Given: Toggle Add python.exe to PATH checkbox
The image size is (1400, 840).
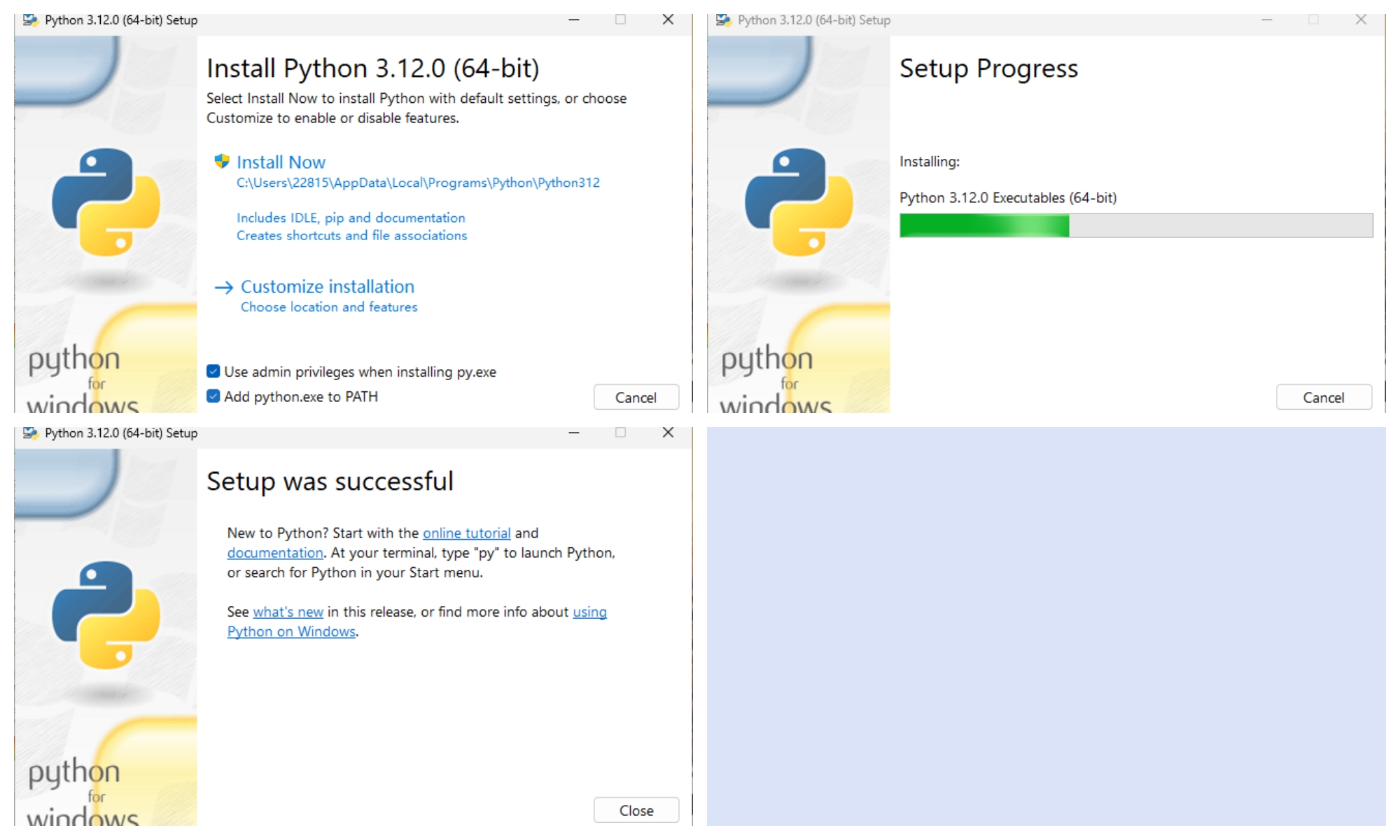Looking at the screenshot, I should point(213,396).
